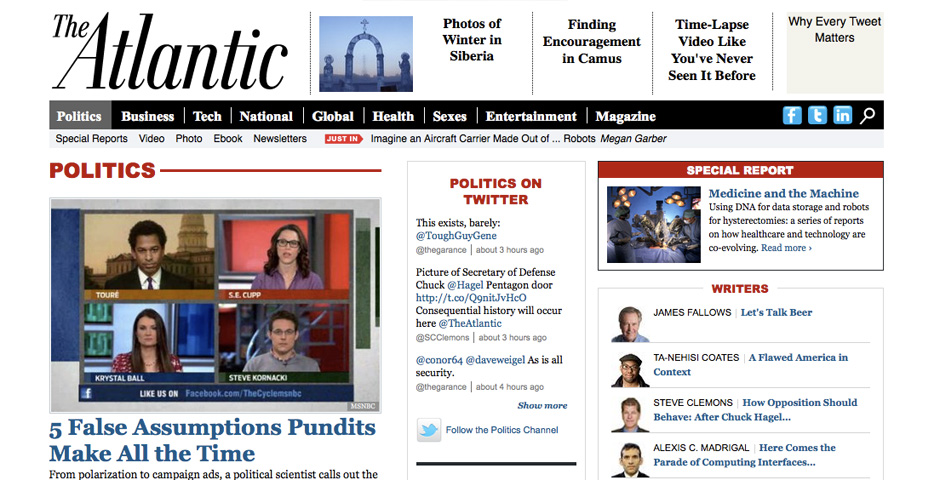The width and height of the screenshot is (940, 480).
Task: Click Twitter bird icon beside Follow the Politics Channel
Action: click(429, 430)
